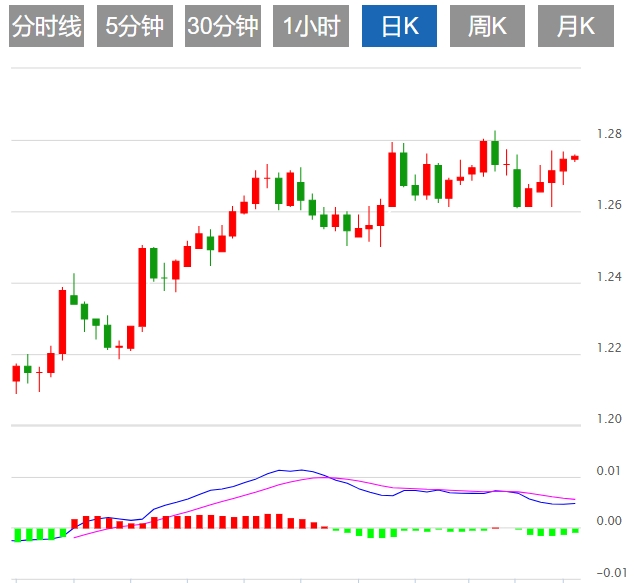Image resolution: width=634 pixels, height=583 pixels.
Task: Open the 30分钟 interval tab
Action: tap(223, 26)
